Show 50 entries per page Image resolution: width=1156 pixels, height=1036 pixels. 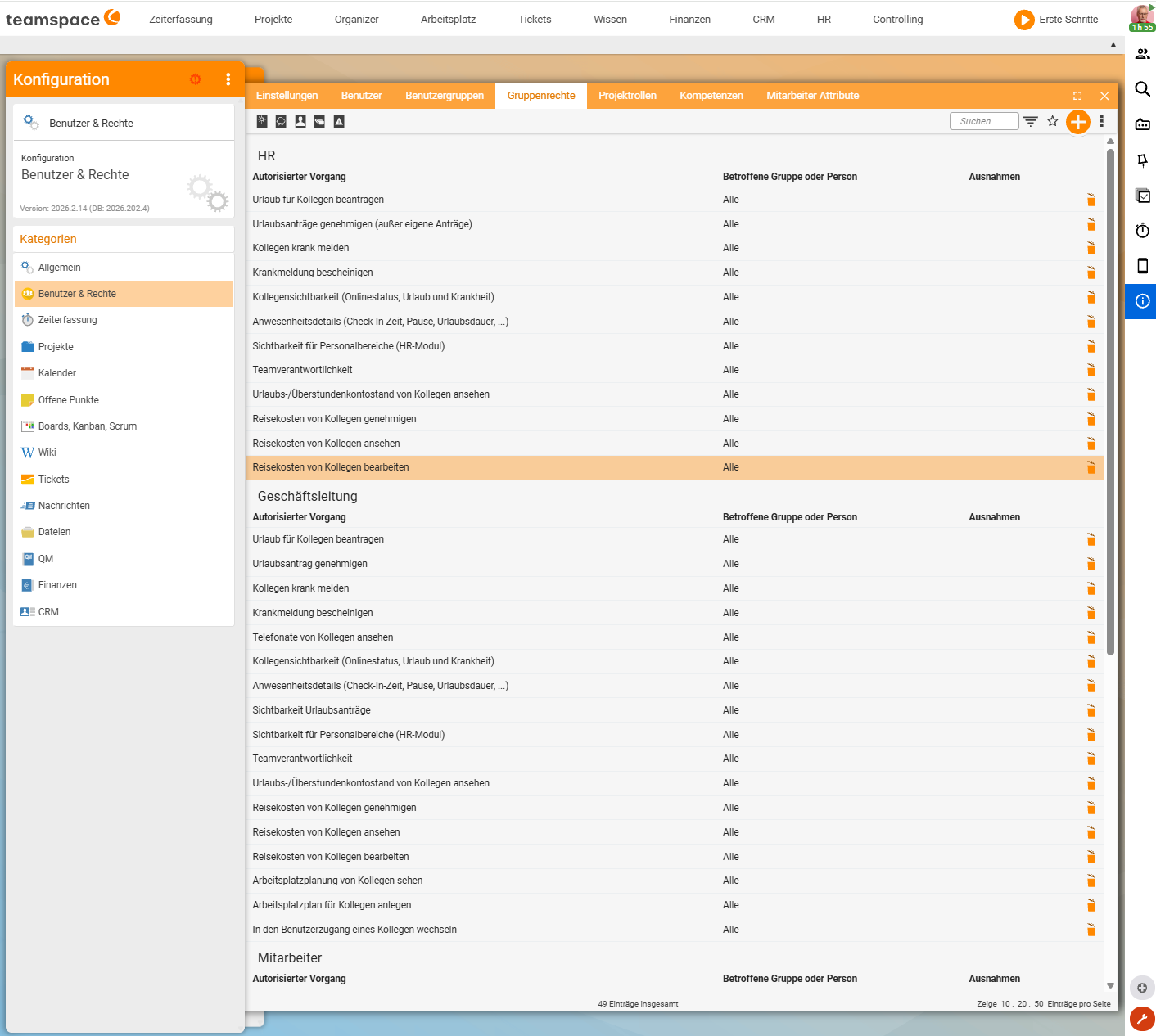point(1039,1004)
